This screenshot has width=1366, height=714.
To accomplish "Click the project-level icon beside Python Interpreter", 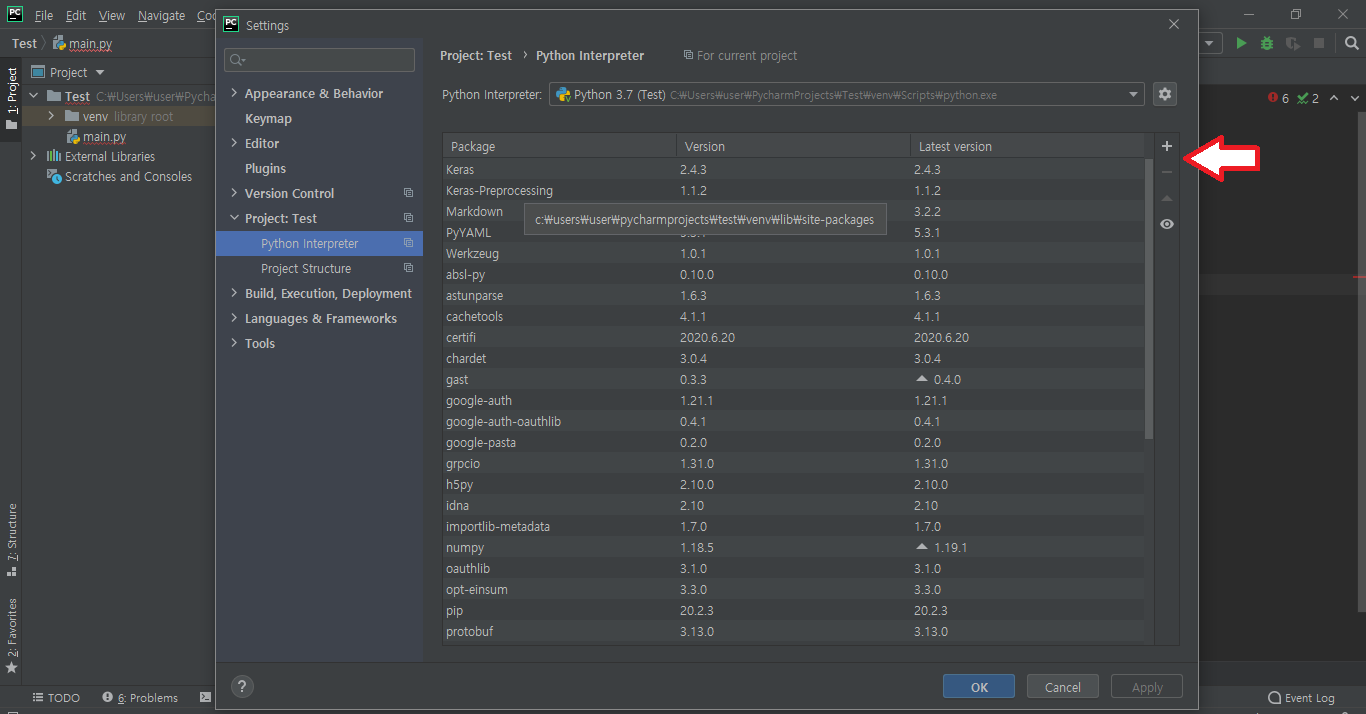I will 408,243.
